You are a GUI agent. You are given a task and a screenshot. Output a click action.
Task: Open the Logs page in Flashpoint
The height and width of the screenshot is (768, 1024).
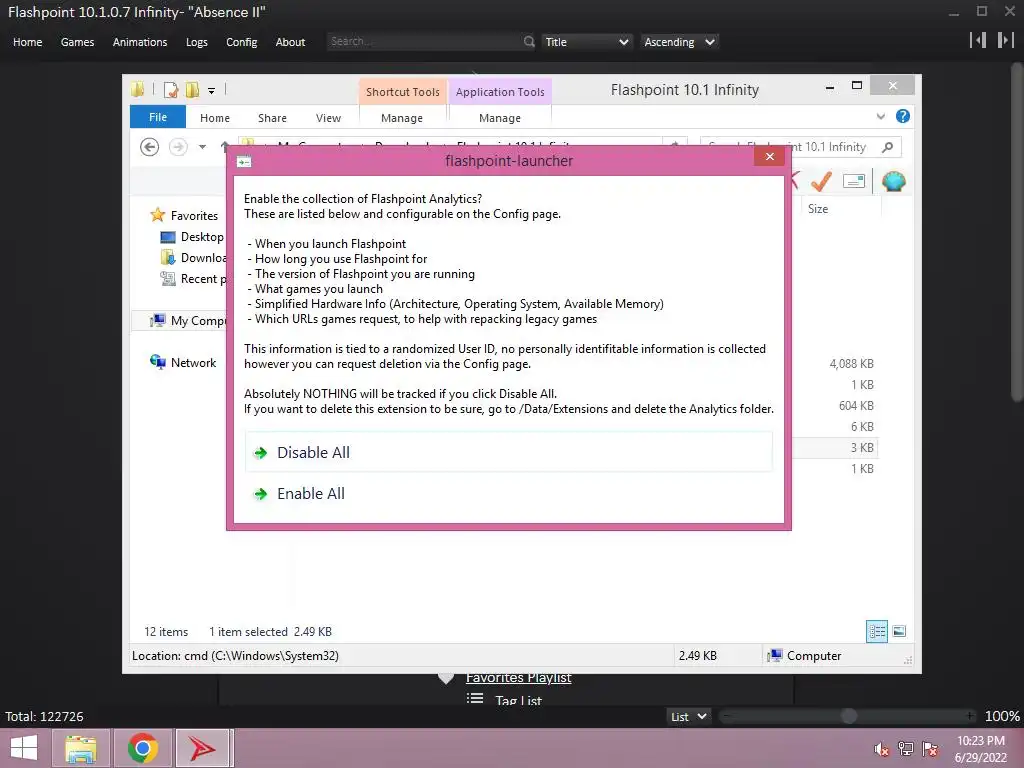pos(197,42)
